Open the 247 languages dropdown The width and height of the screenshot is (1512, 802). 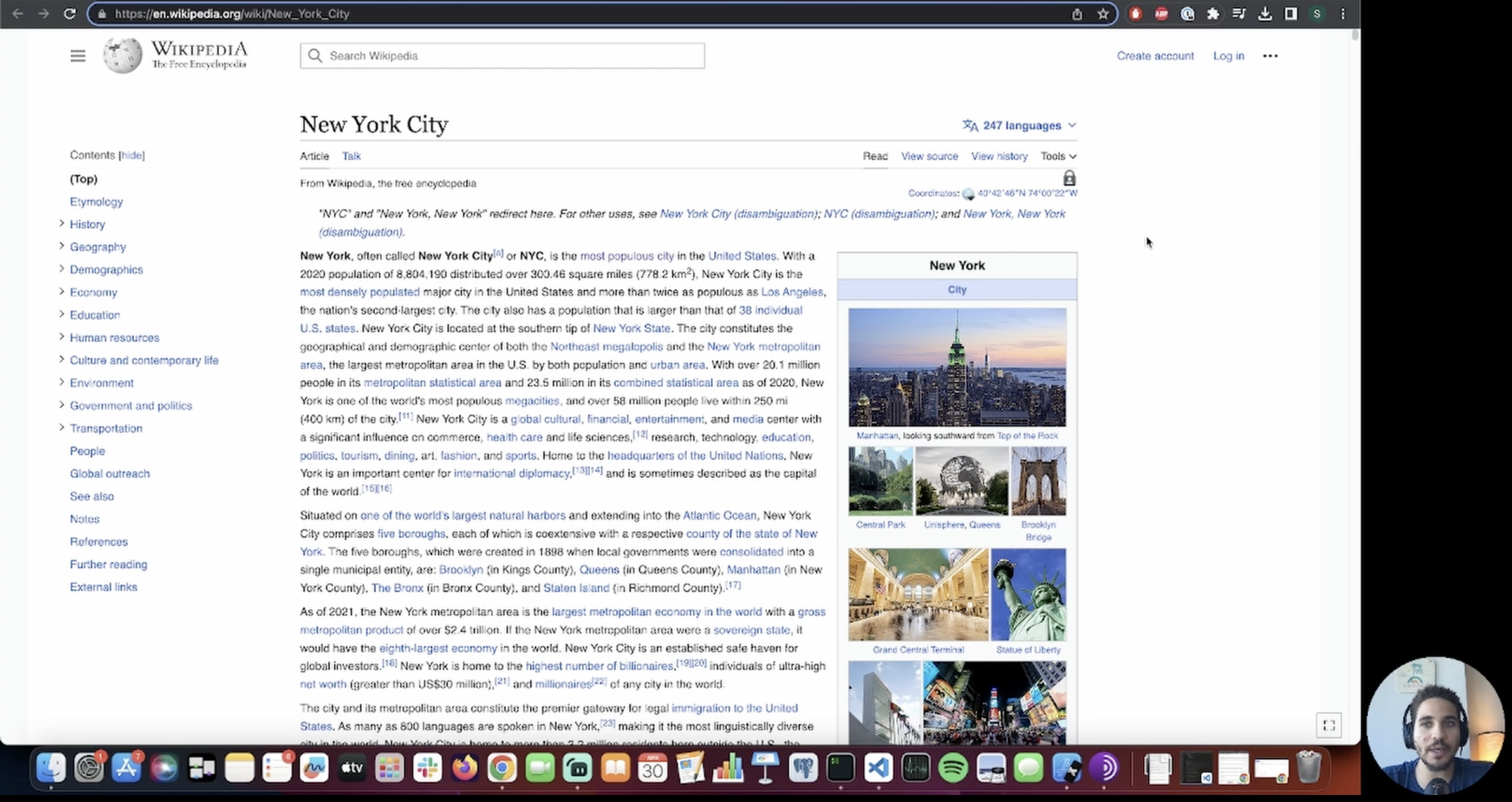point(1019,126)
